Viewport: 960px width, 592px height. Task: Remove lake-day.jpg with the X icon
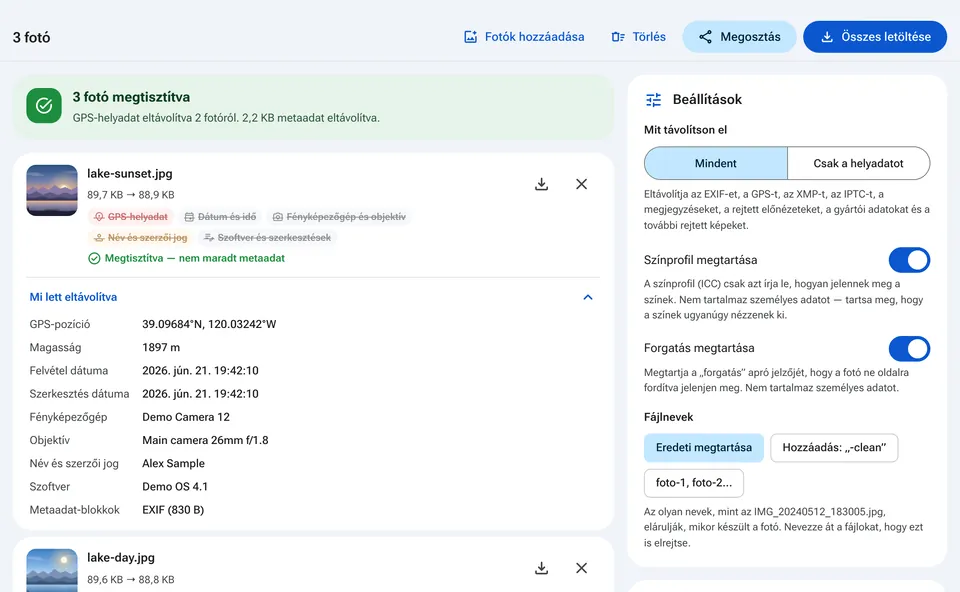click(x=582, y=568)
